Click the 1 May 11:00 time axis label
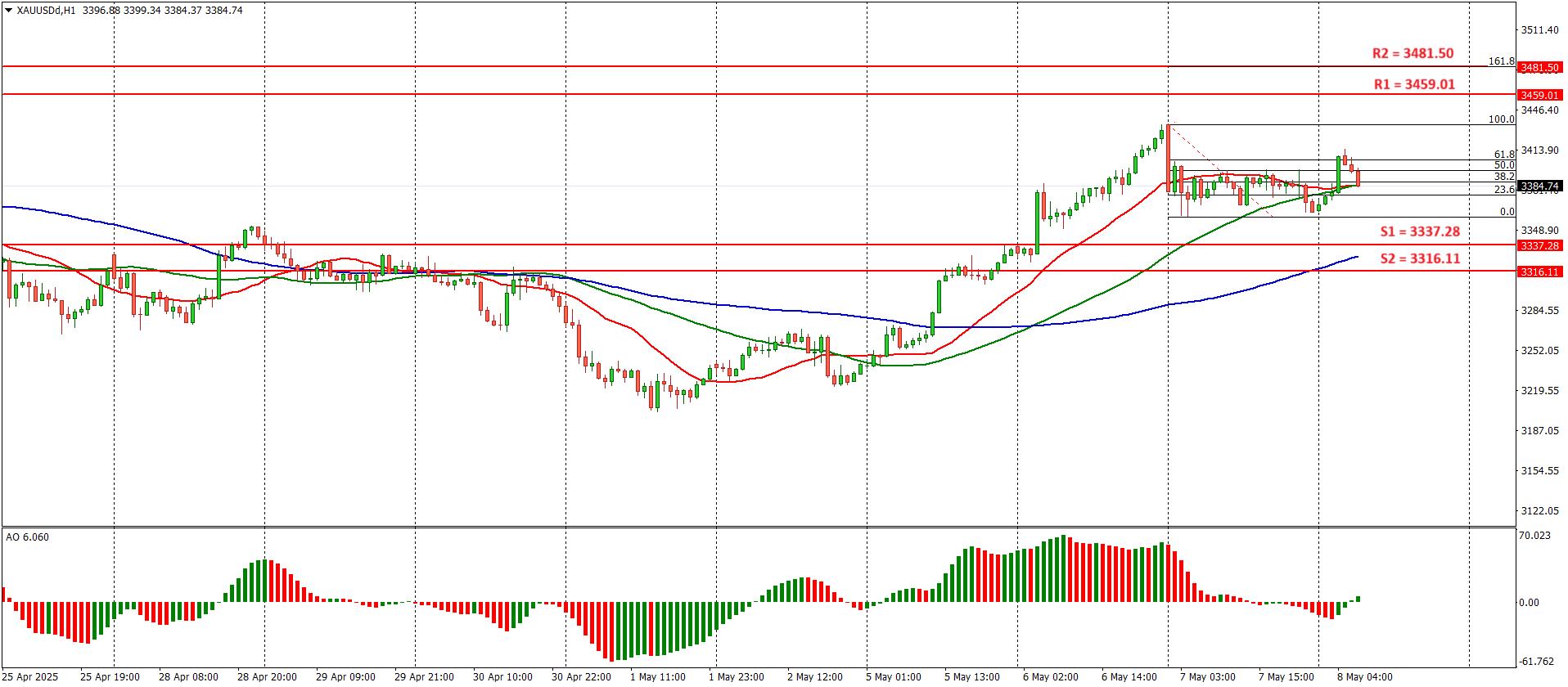This screenshot has width=1568, height=687. [x=658, y=677]
